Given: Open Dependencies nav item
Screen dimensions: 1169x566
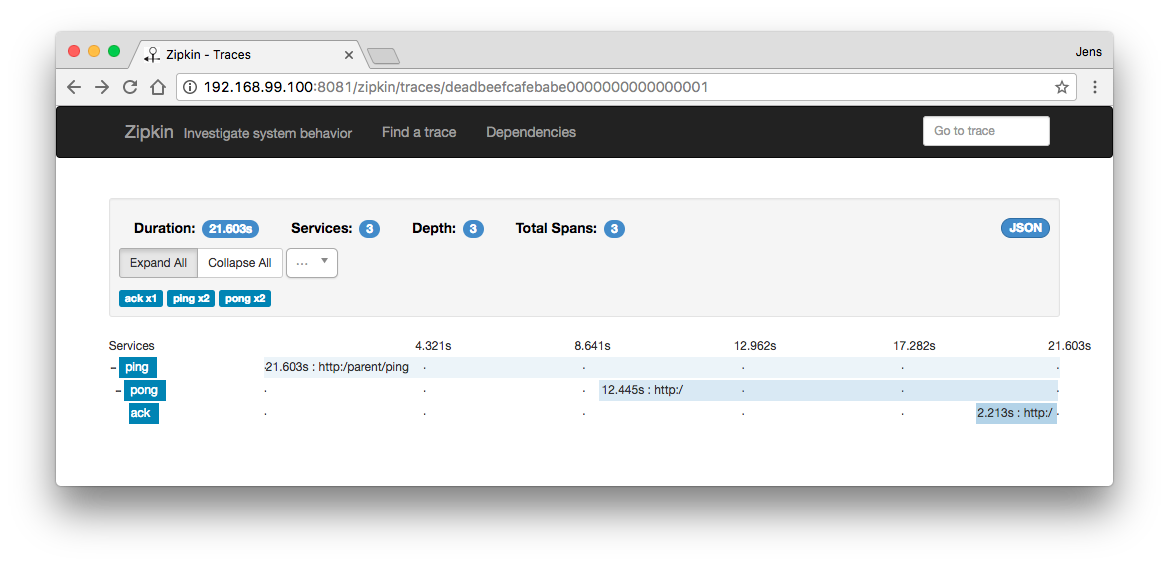Looking at the screenshot, I should click(x=531, y=132).
